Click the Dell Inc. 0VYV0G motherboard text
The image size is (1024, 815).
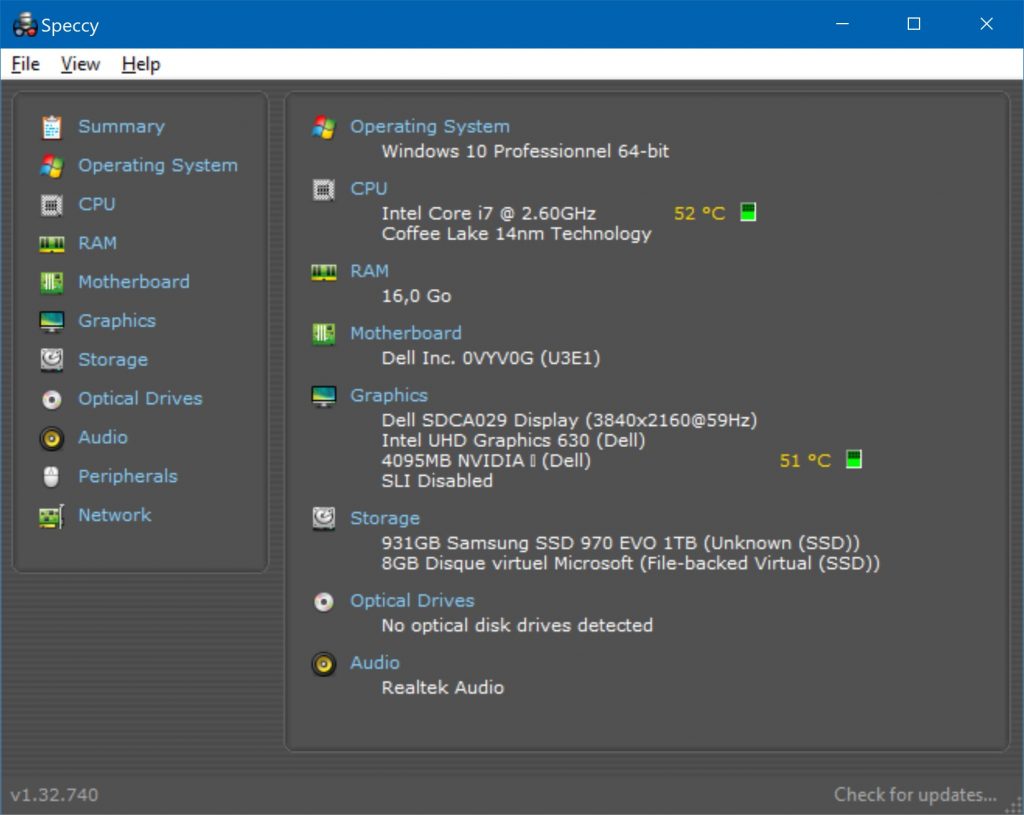pos(491,358)
